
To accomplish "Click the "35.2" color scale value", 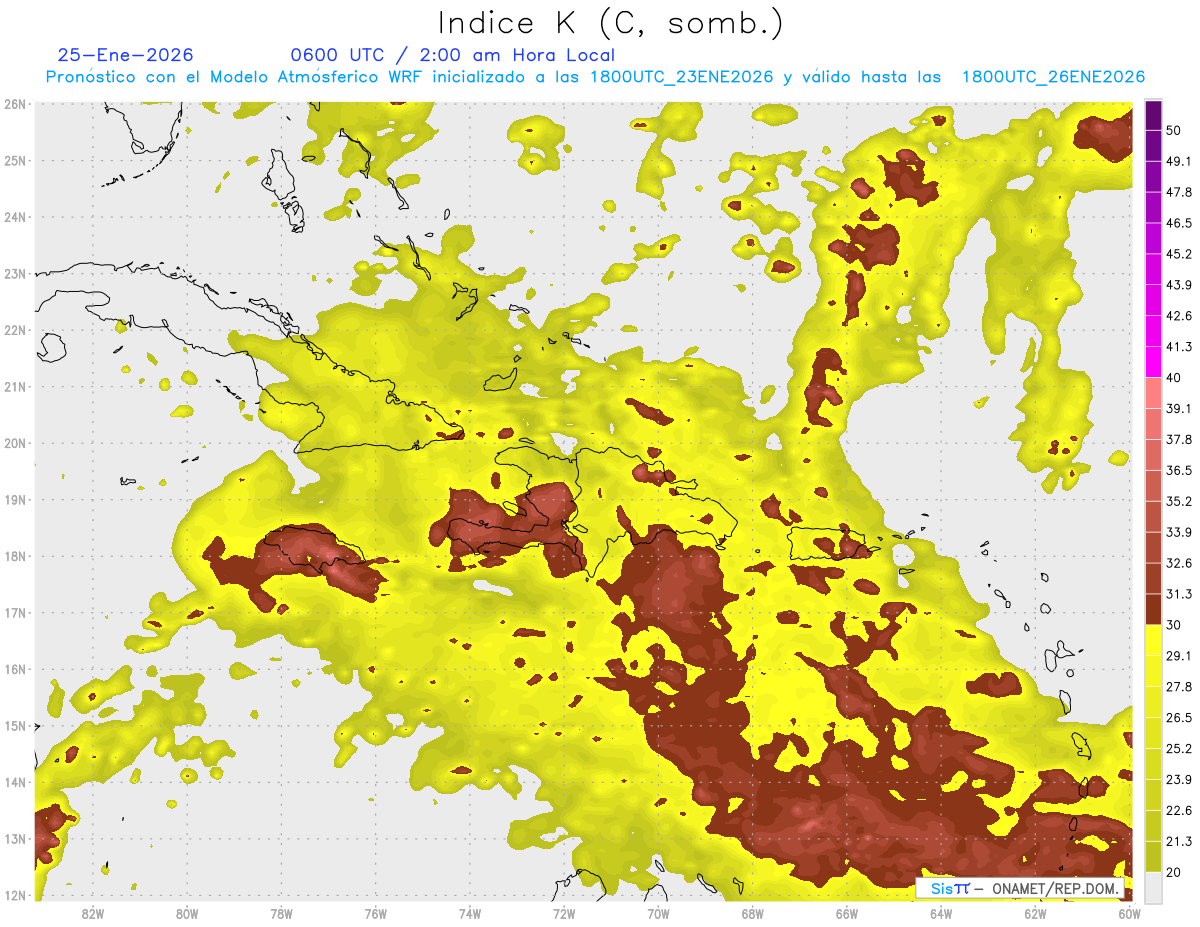I will (1179, 501).
